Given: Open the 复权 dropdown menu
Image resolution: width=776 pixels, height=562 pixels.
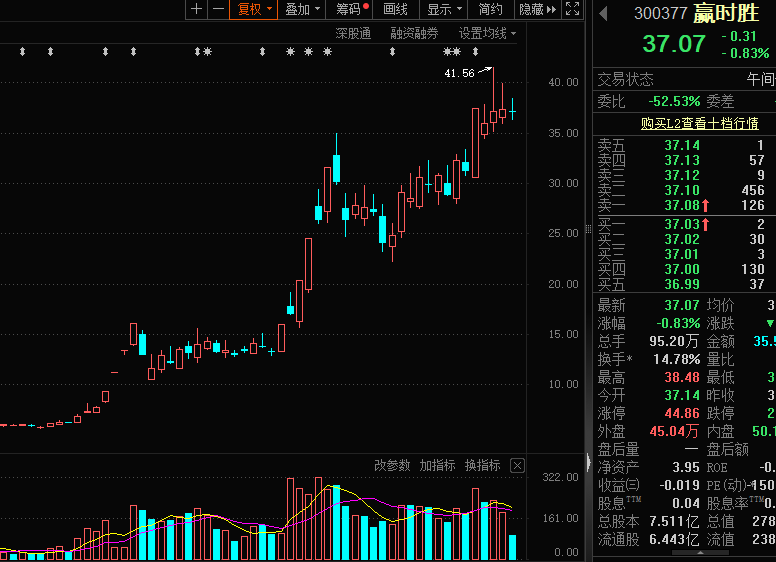Looking at the screenshot, I should click(253, 9).
